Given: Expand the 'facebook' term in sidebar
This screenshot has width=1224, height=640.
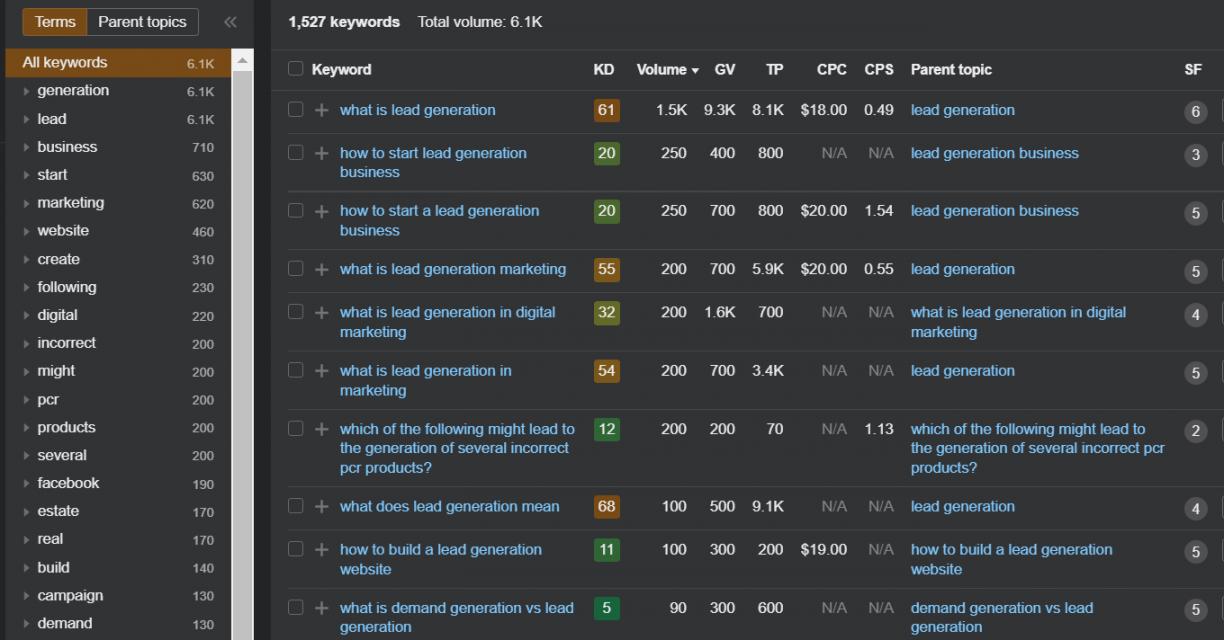Looking at the screenshot, I should pyautogui.click(x=27, y=483).
